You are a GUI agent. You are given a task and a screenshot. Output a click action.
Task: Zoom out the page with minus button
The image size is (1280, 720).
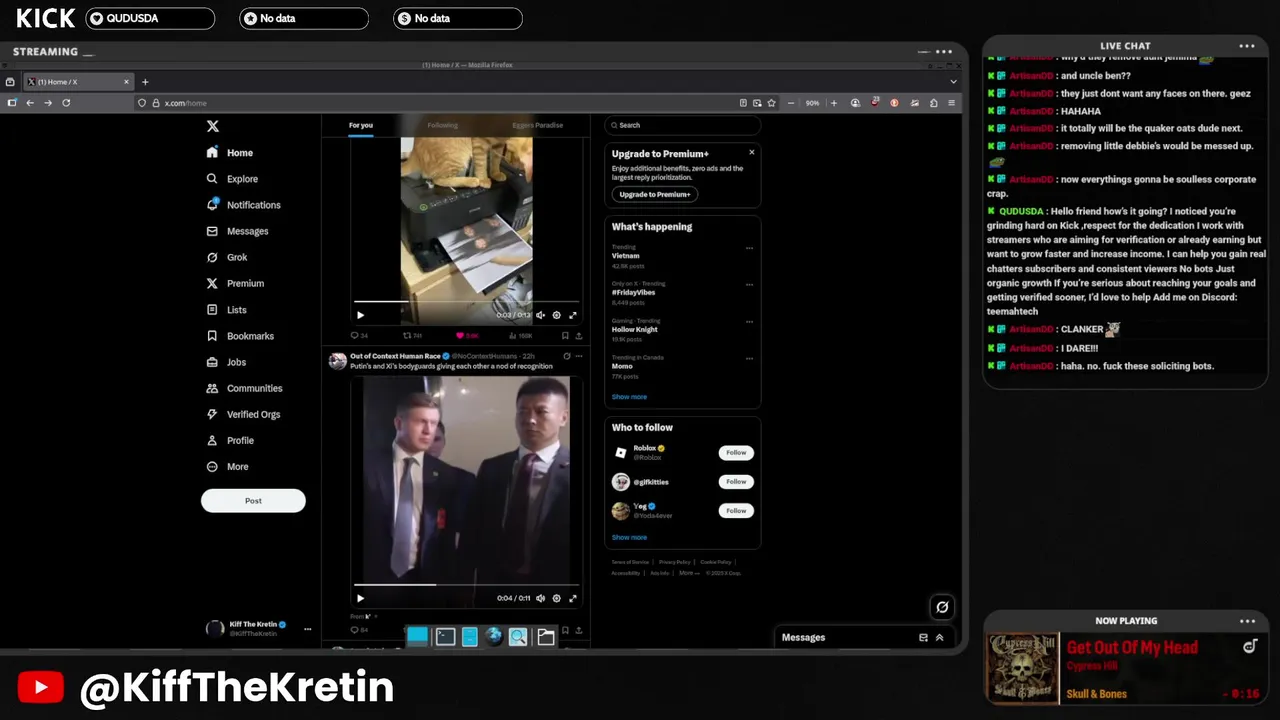[x=791, y=103]
